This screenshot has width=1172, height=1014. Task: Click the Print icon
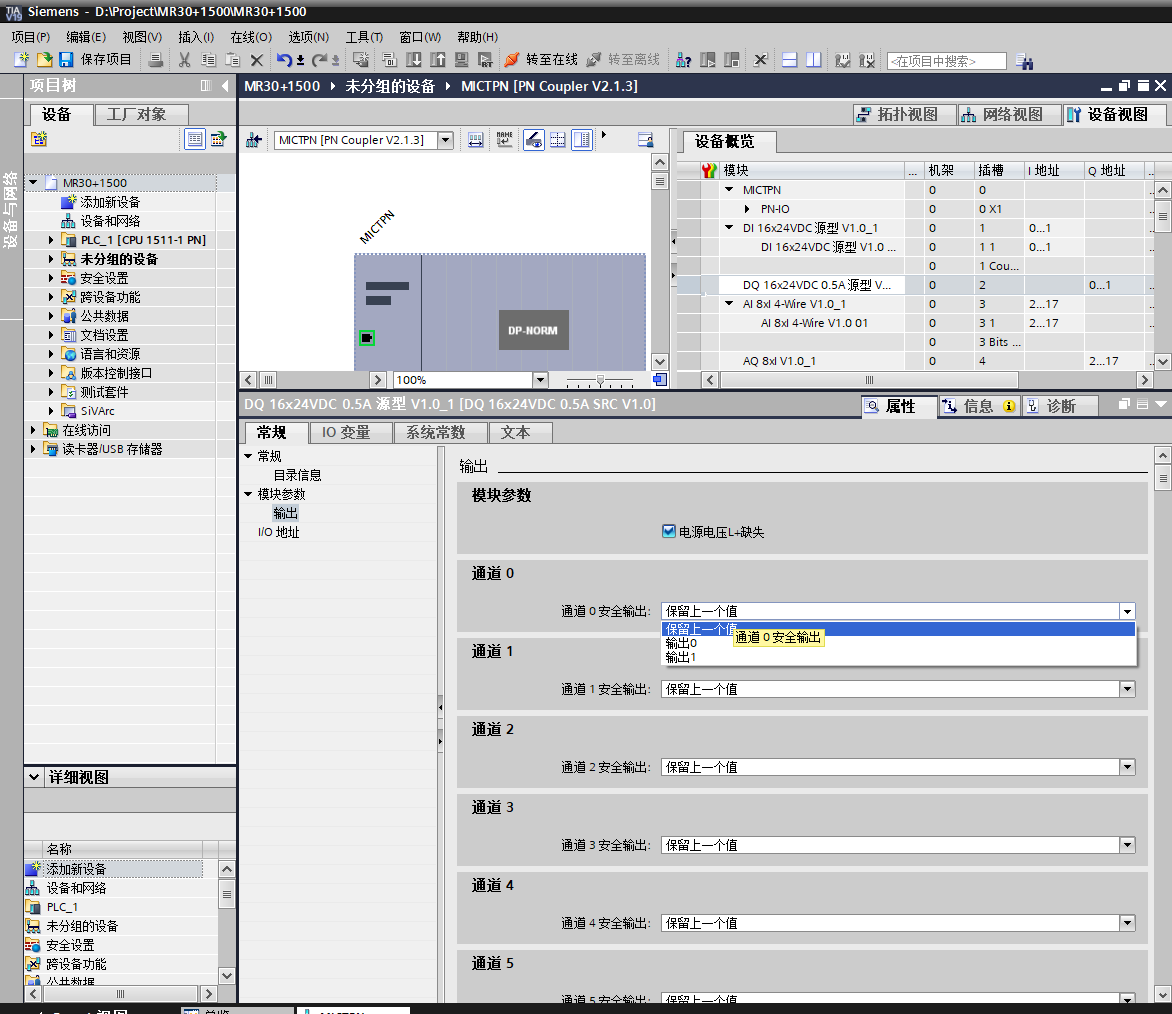click(155, 60)
